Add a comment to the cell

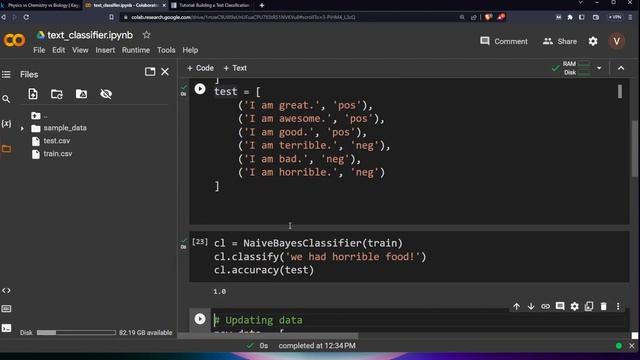pyautogui.click(x=560, y=306)
